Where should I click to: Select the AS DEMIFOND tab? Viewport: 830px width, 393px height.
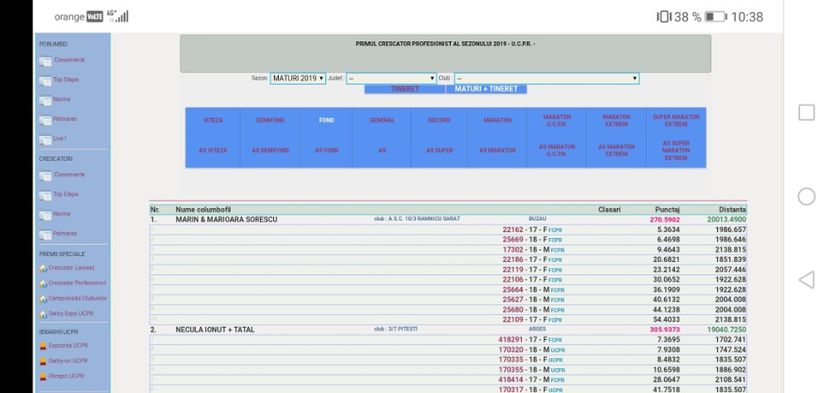click(x=270, y=150)
